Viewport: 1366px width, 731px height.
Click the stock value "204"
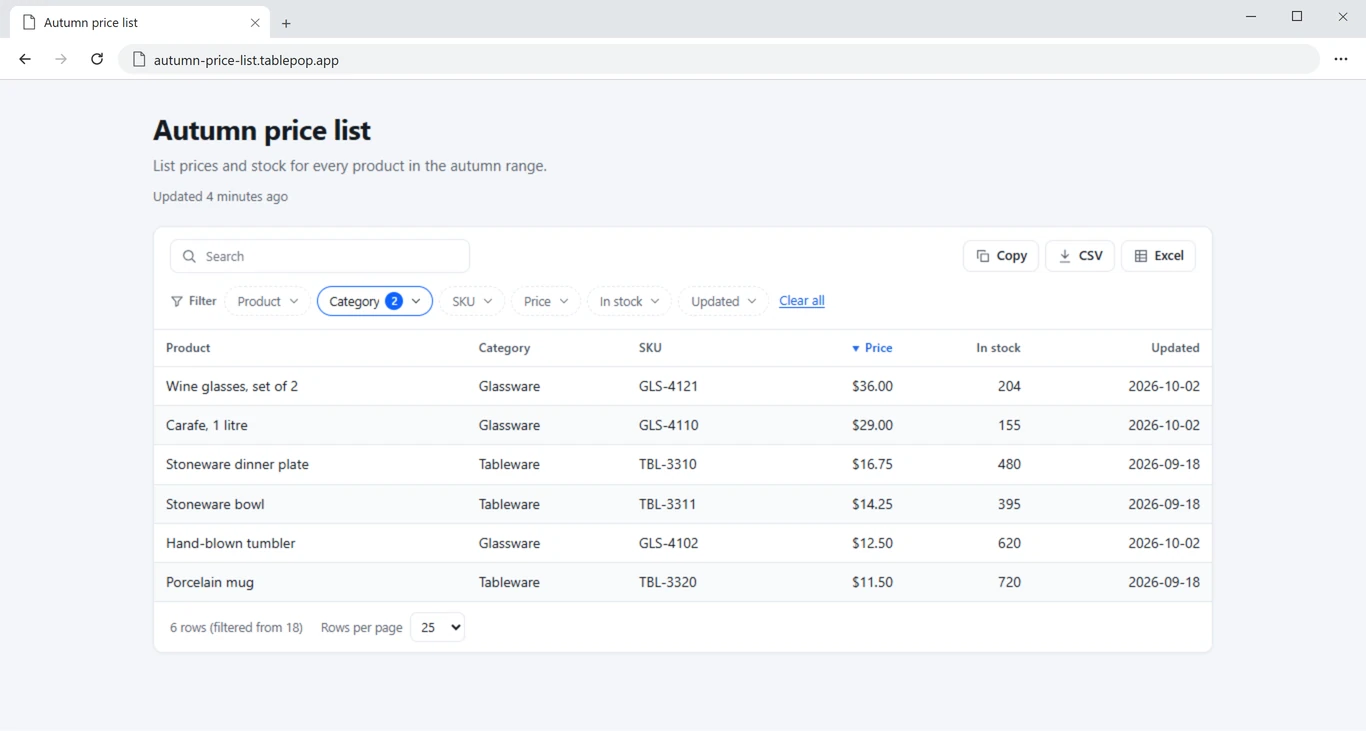[1009, 386]
